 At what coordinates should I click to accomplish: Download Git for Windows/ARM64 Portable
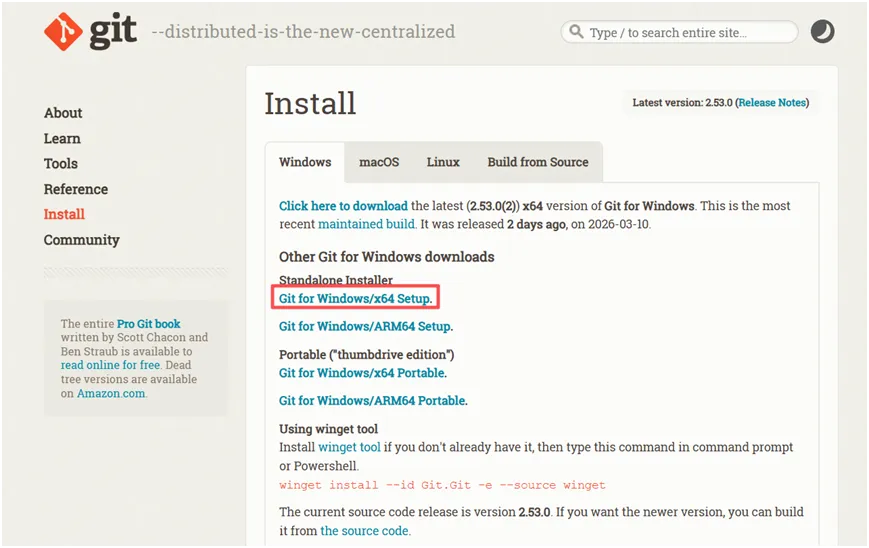(372, 401)
